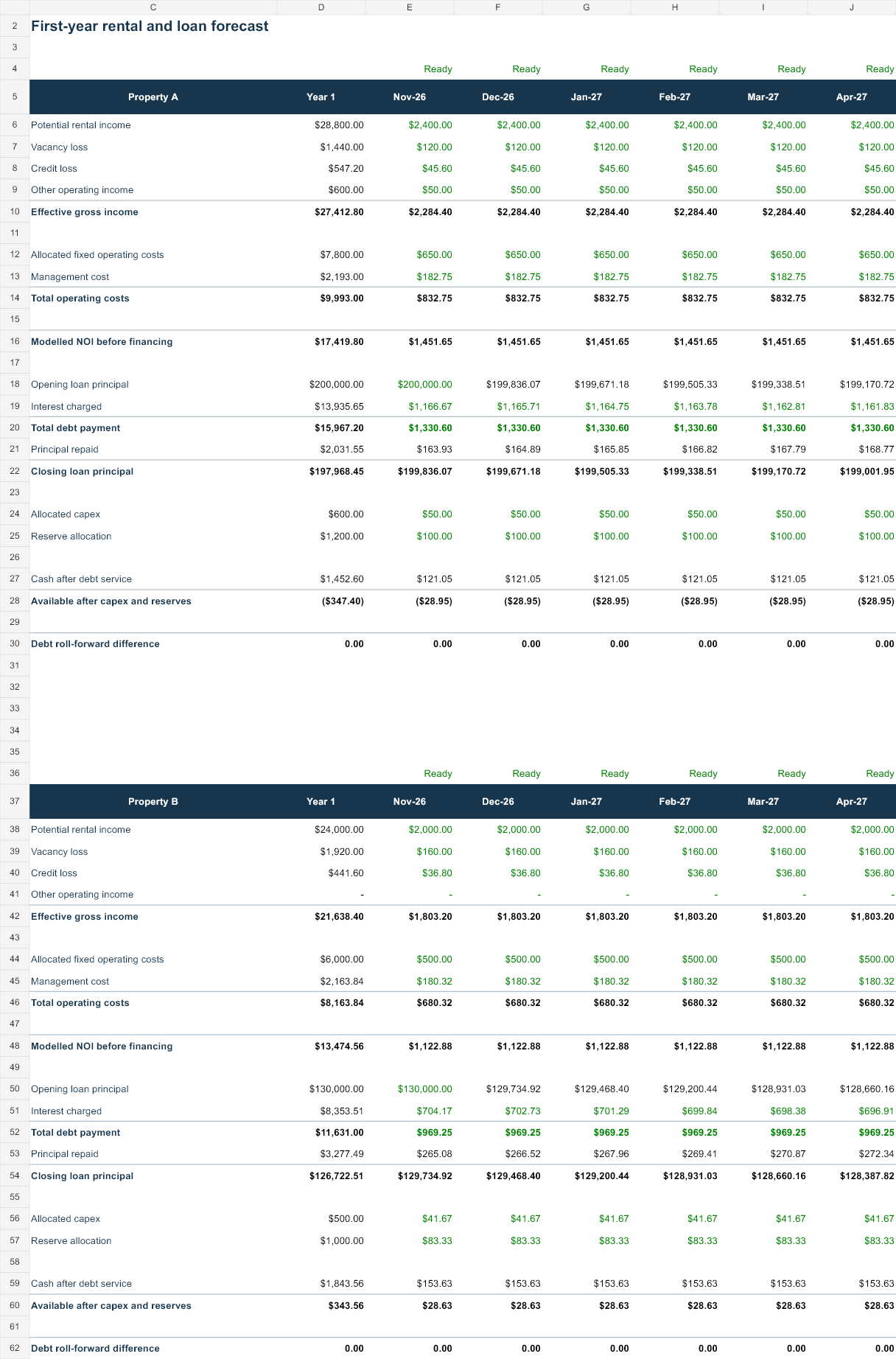Select Property A 'Management cost' label

(x=70, y=277)
